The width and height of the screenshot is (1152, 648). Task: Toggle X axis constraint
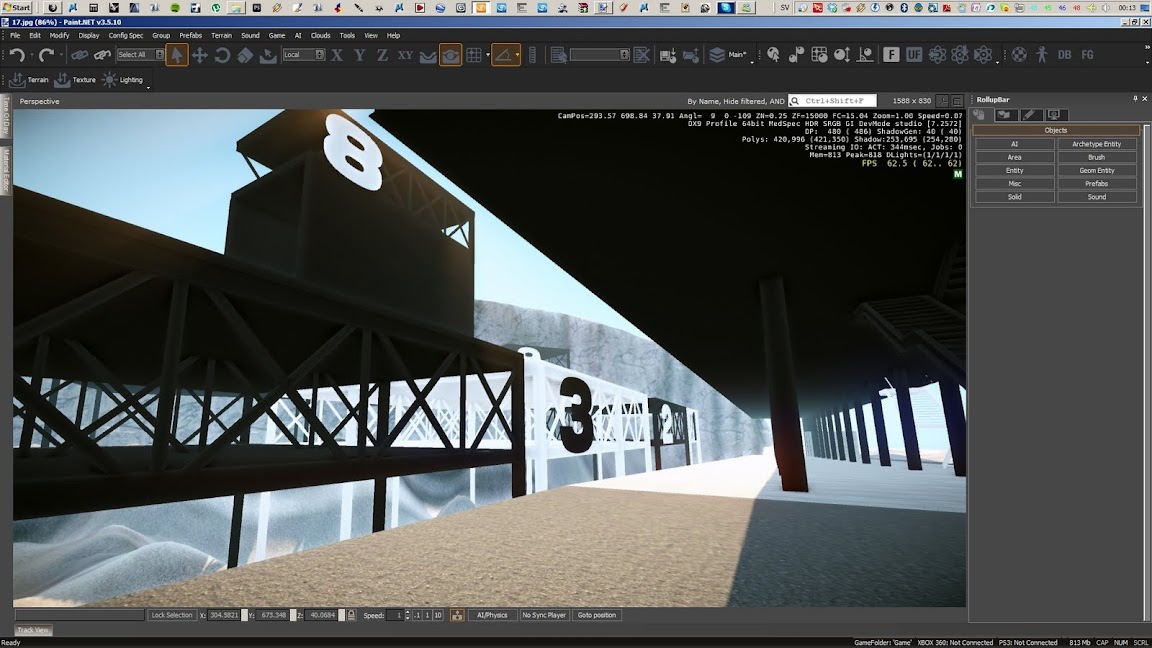pos(336,55)
